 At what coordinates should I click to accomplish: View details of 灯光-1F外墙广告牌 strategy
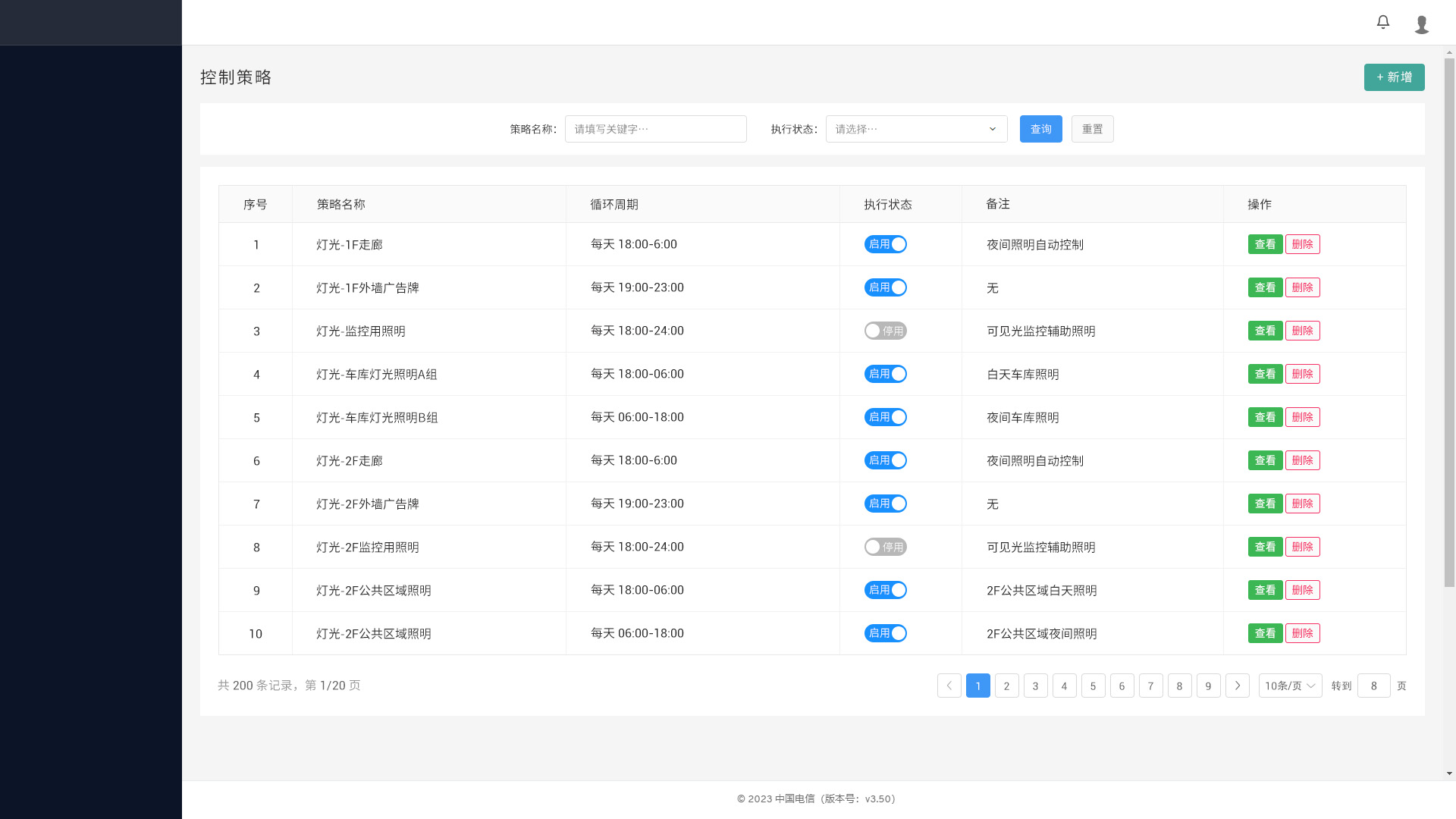(x=1265, y=287)
